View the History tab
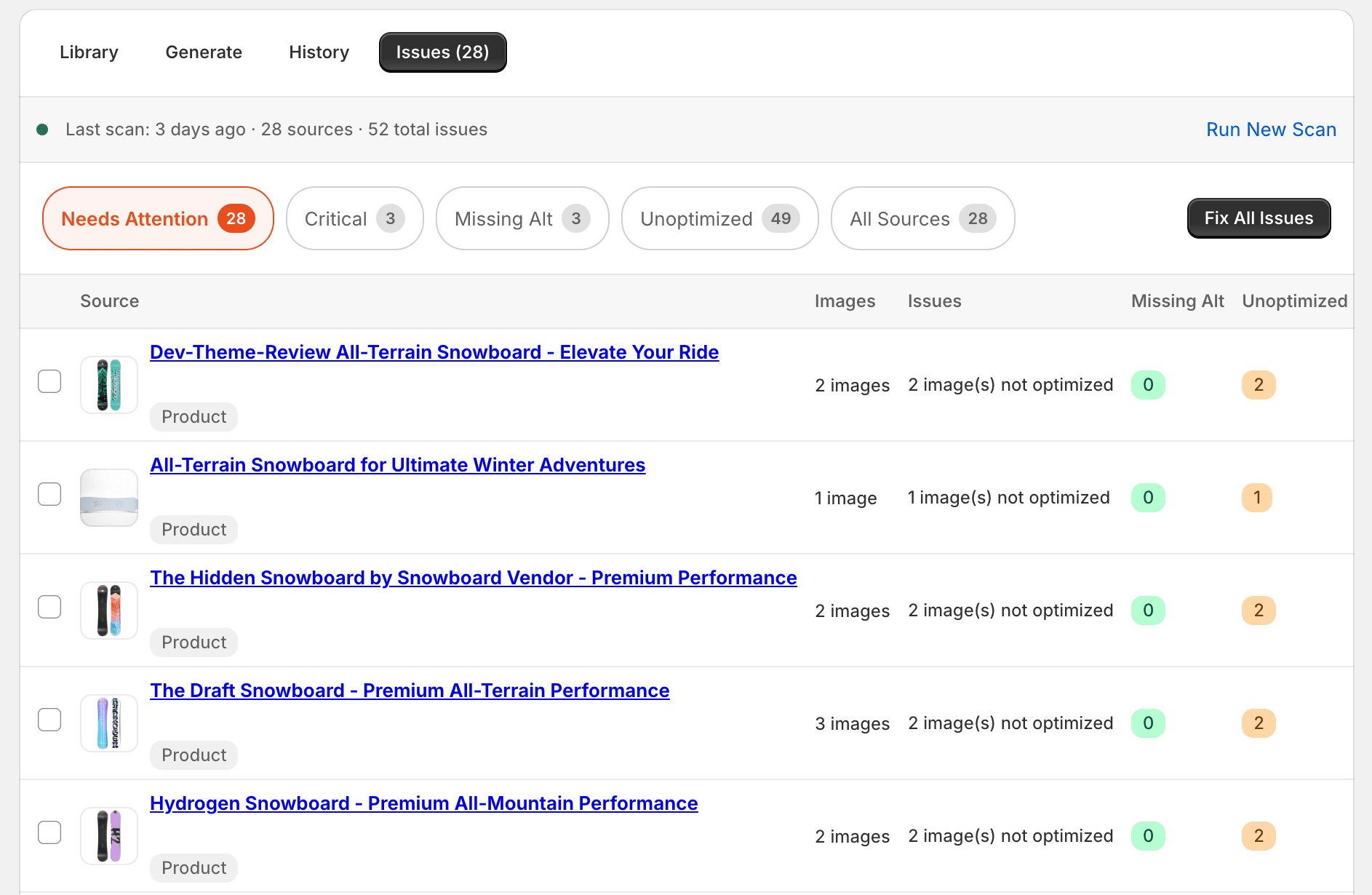This screenshot has width=1372, height=895. [319, 52]
